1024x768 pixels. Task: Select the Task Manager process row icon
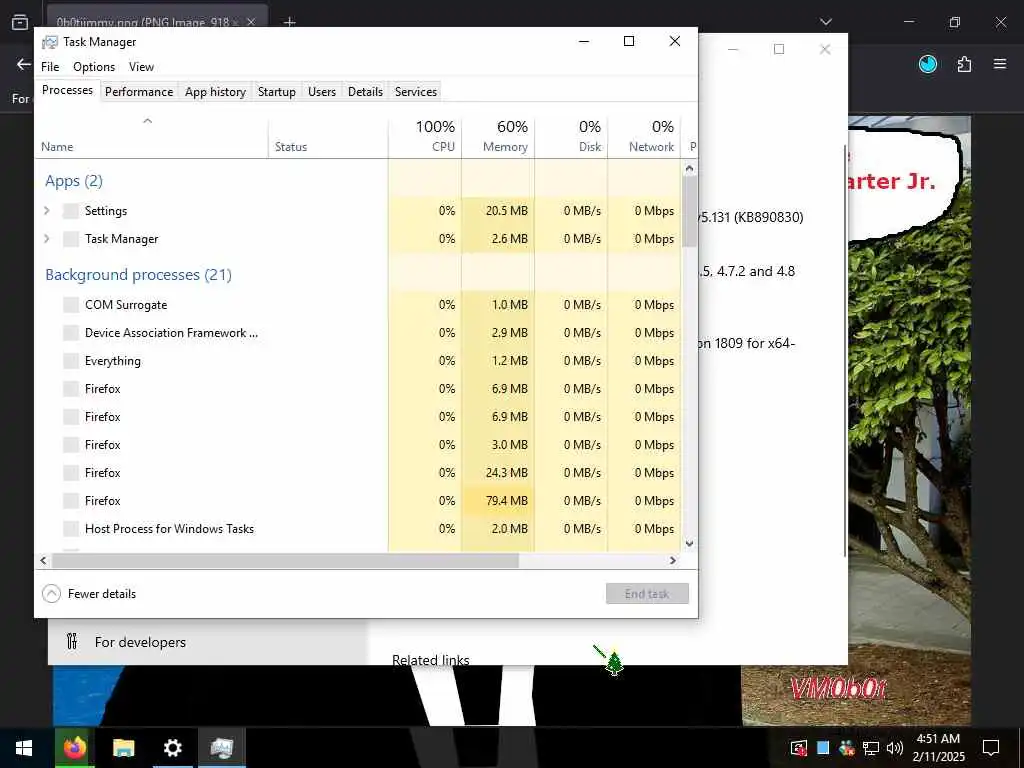[71, 238]
